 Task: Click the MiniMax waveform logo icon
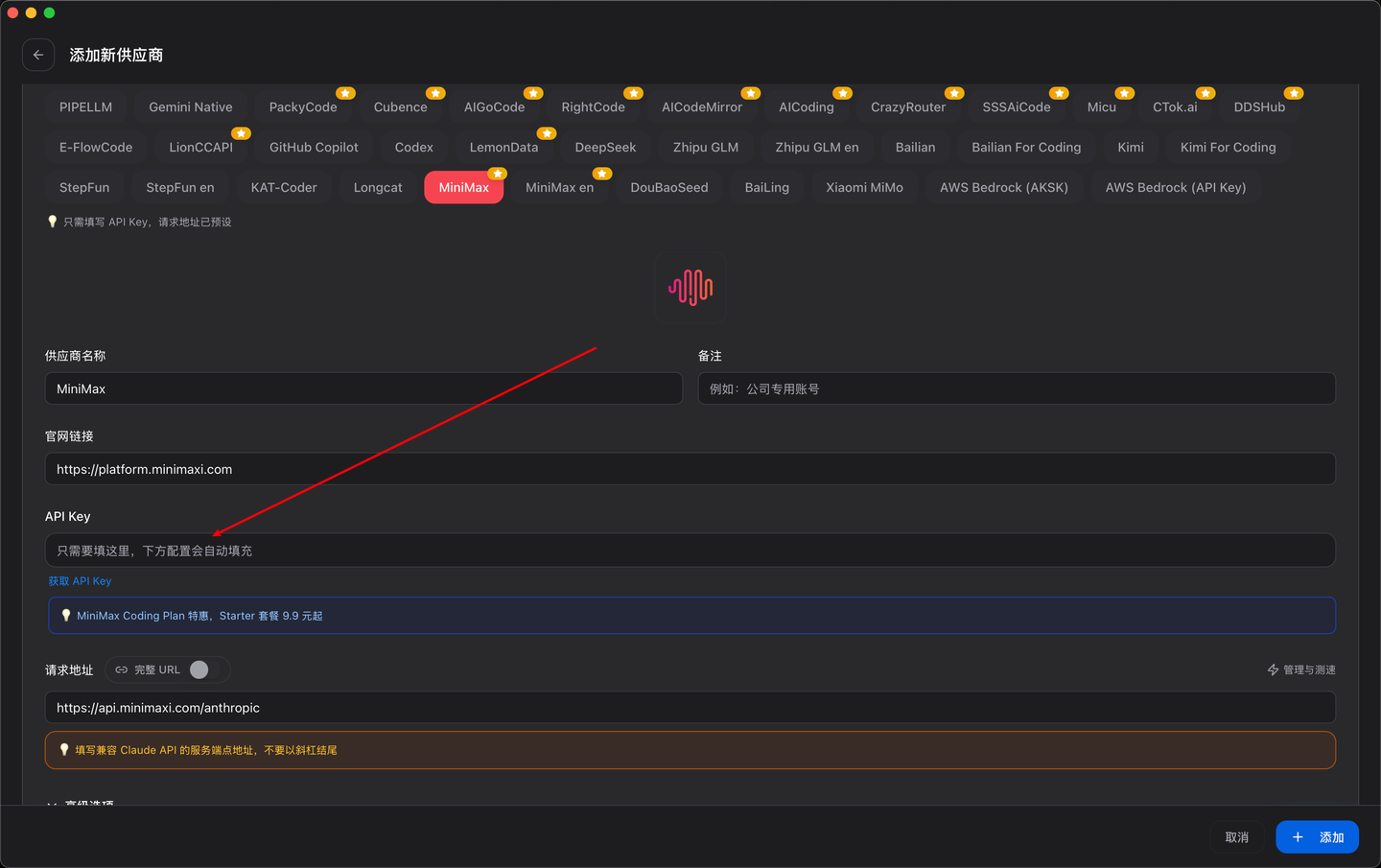690,287
